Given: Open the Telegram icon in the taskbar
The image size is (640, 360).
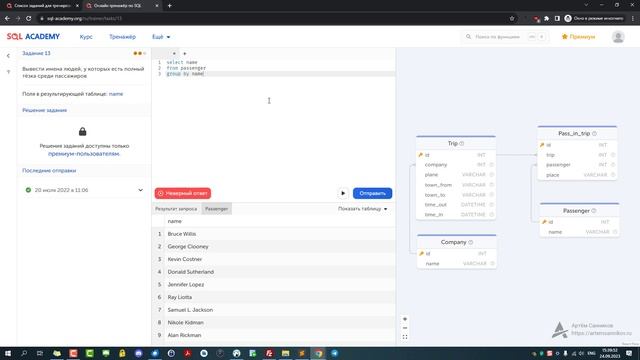Looking at the screenshot, I should coord(335,353).
